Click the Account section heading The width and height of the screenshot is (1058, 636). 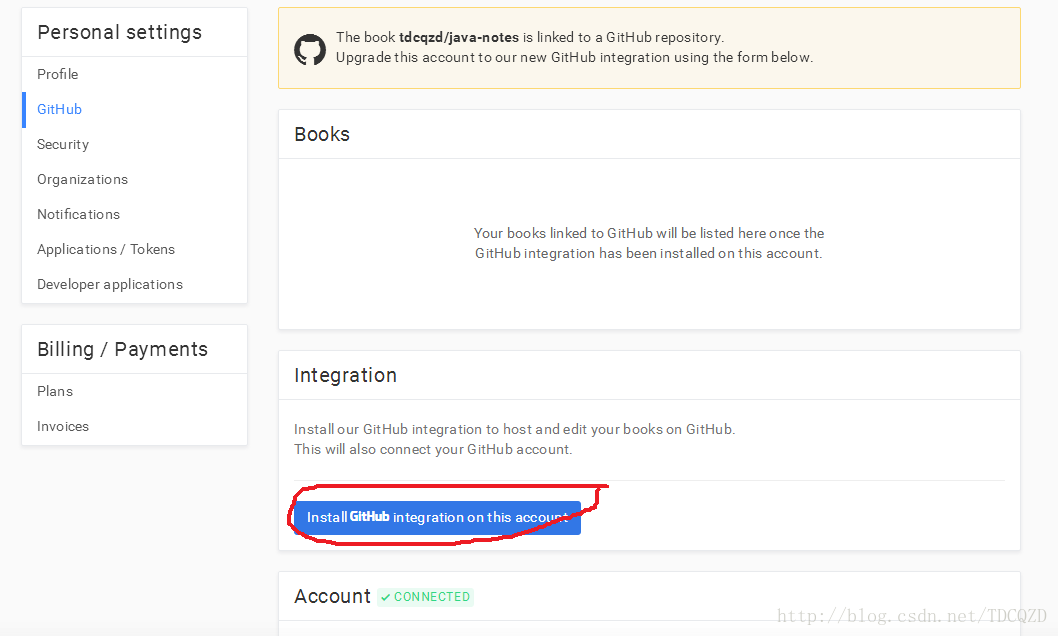[333, 596]
